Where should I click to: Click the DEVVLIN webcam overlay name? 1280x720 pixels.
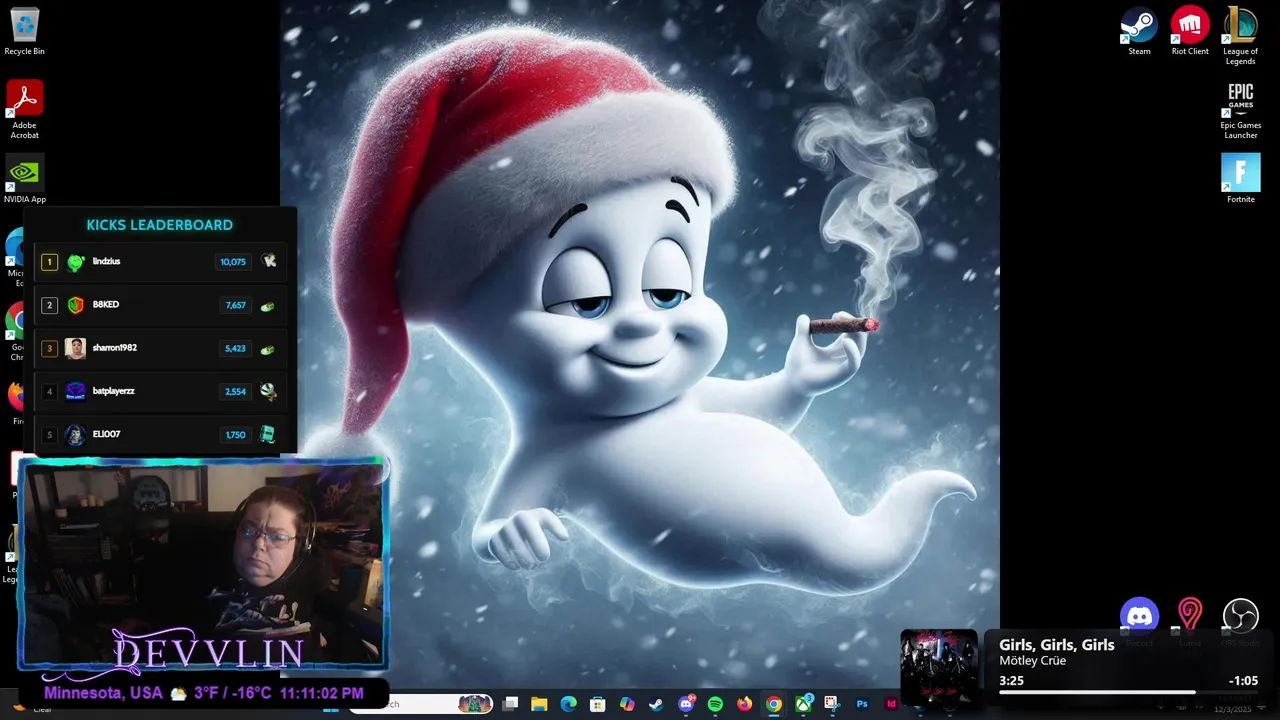pos(208,652)
